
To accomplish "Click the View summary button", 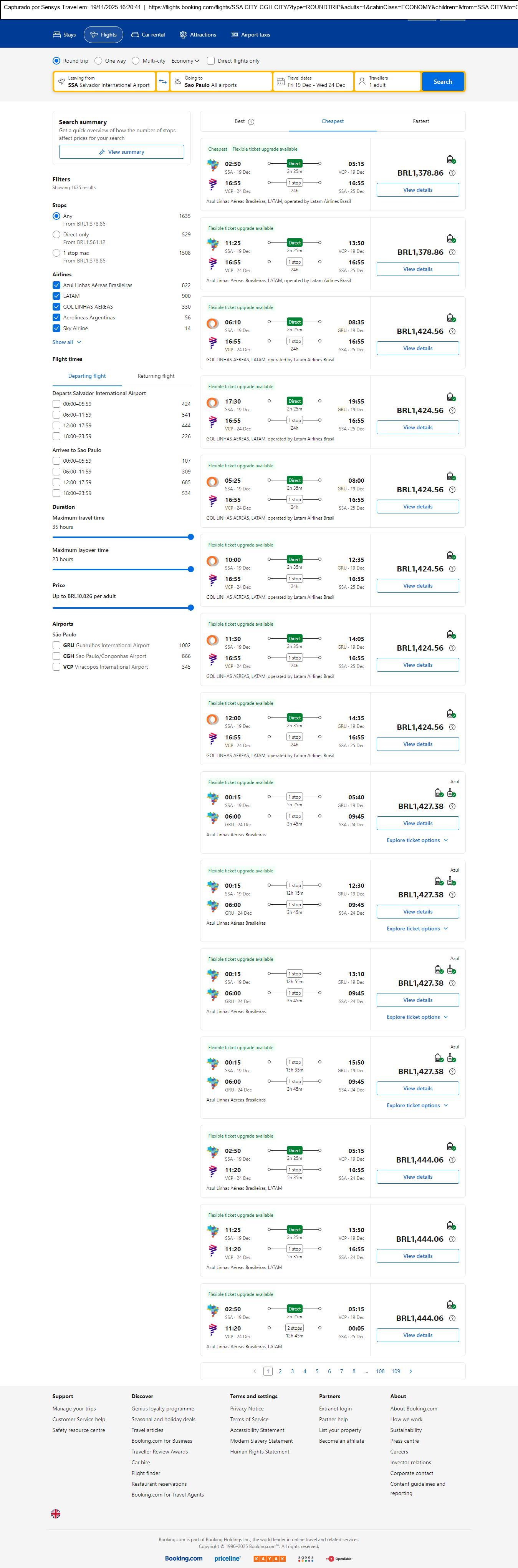I will coord(122,151).
